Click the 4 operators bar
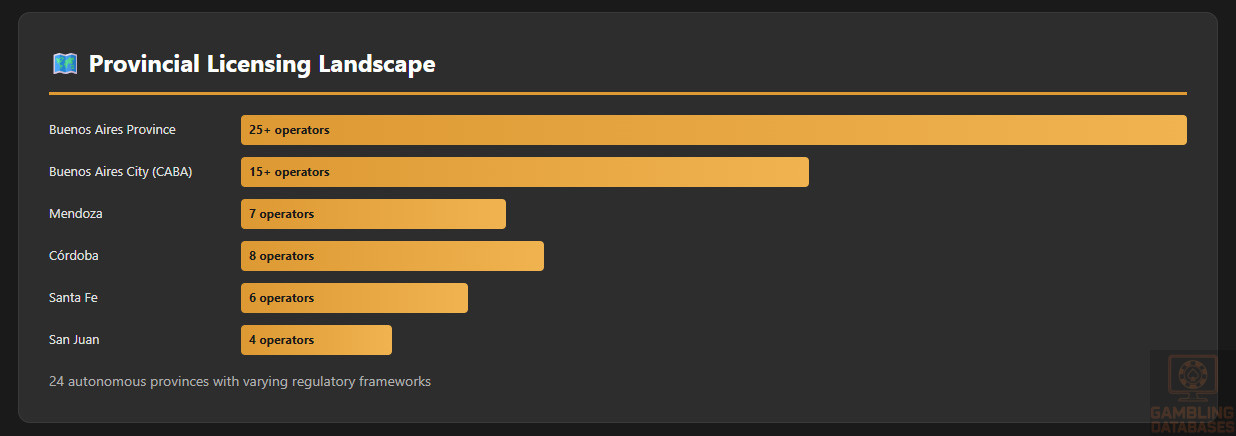Image resolution: width=1236 pixels, height=436 pixels. click(x=316, y=340)
